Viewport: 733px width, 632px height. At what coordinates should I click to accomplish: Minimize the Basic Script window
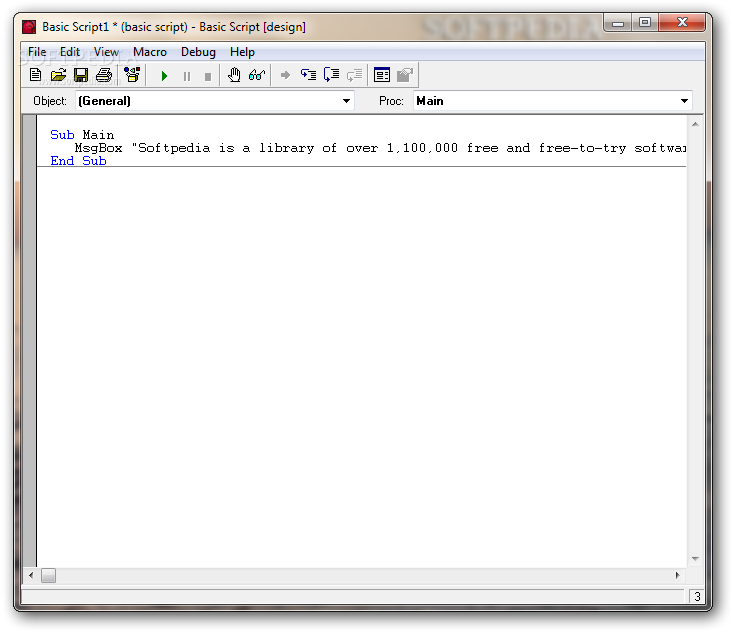coord(618,22)
